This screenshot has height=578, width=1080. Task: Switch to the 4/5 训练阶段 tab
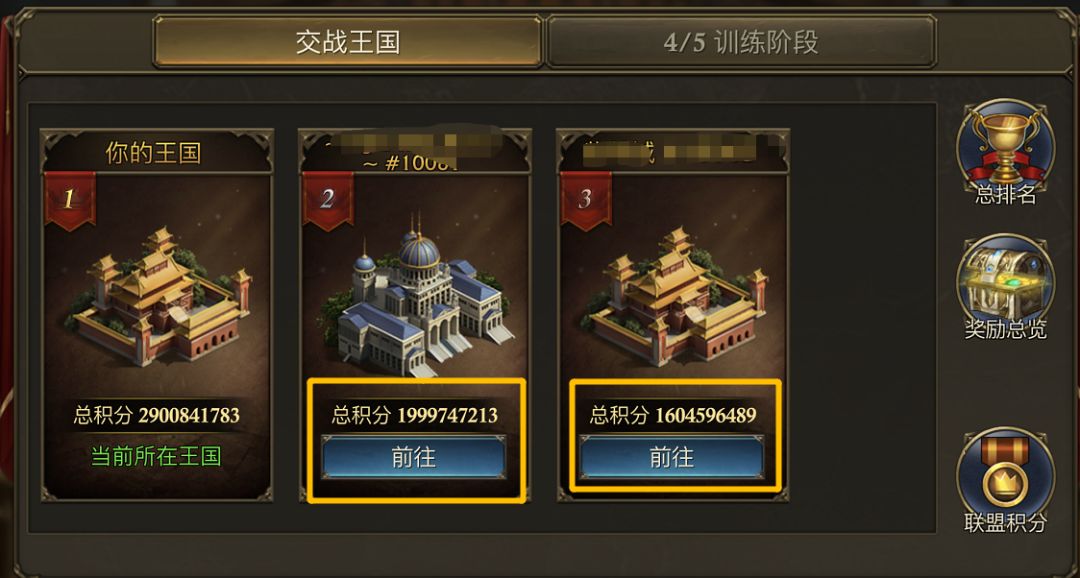pyautogui.click(x=741, y=42)
